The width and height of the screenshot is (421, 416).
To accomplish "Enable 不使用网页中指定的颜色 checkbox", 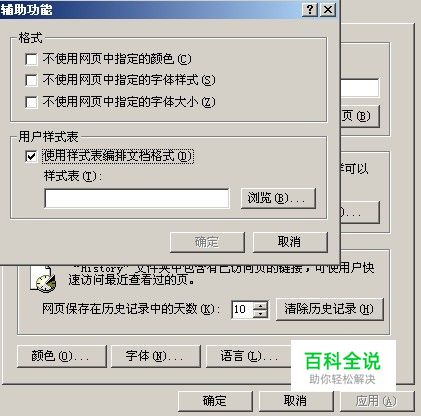I will [x=31, y=59].
